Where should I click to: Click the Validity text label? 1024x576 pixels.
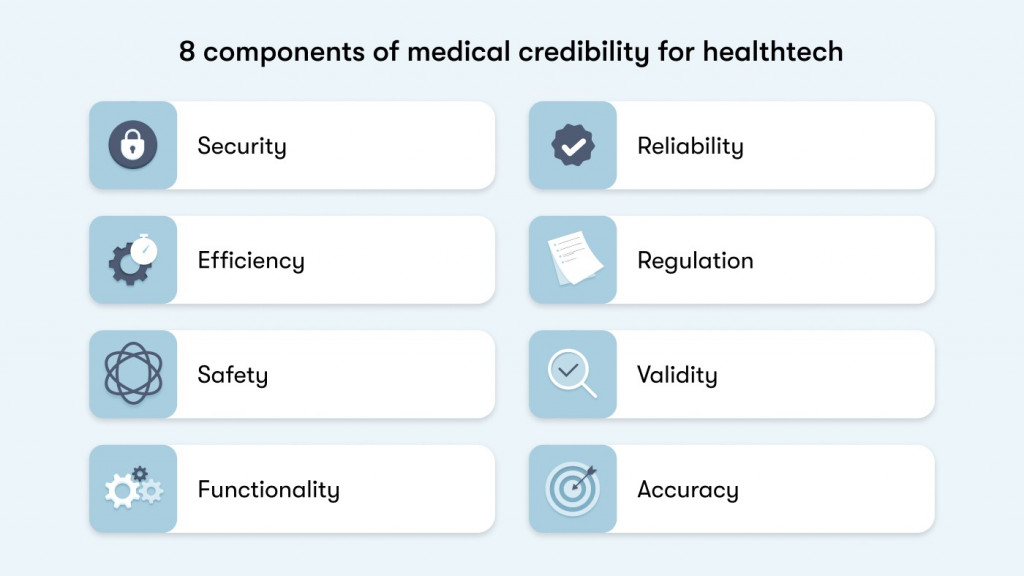click(x=677, y=375)
